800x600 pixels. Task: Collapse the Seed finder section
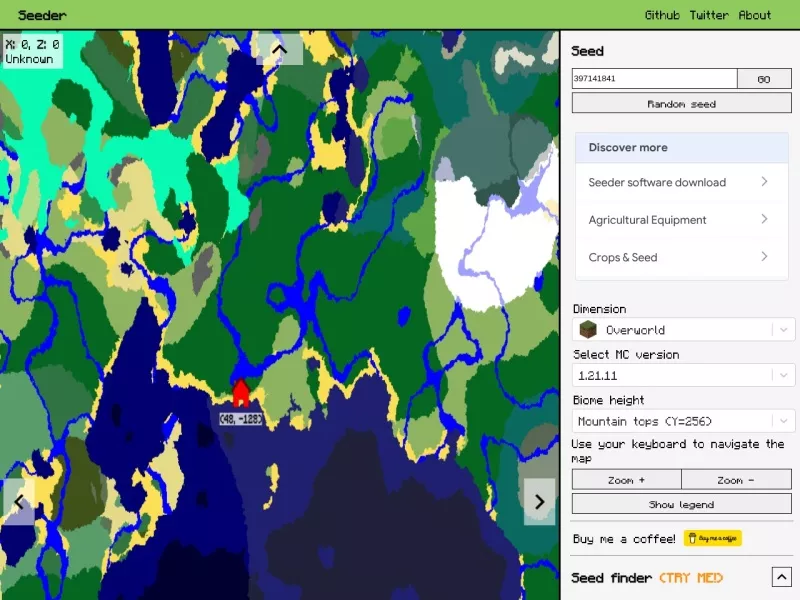pos(781,577)
